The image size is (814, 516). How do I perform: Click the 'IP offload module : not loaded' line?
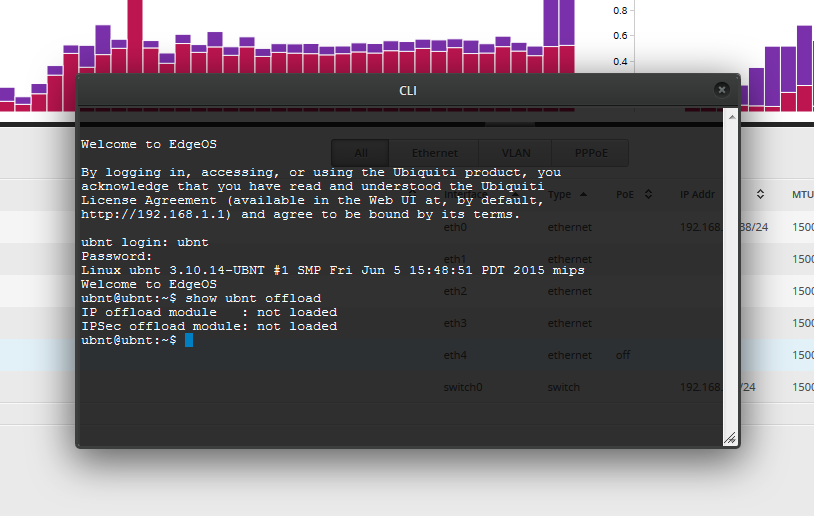pos(209,312)
